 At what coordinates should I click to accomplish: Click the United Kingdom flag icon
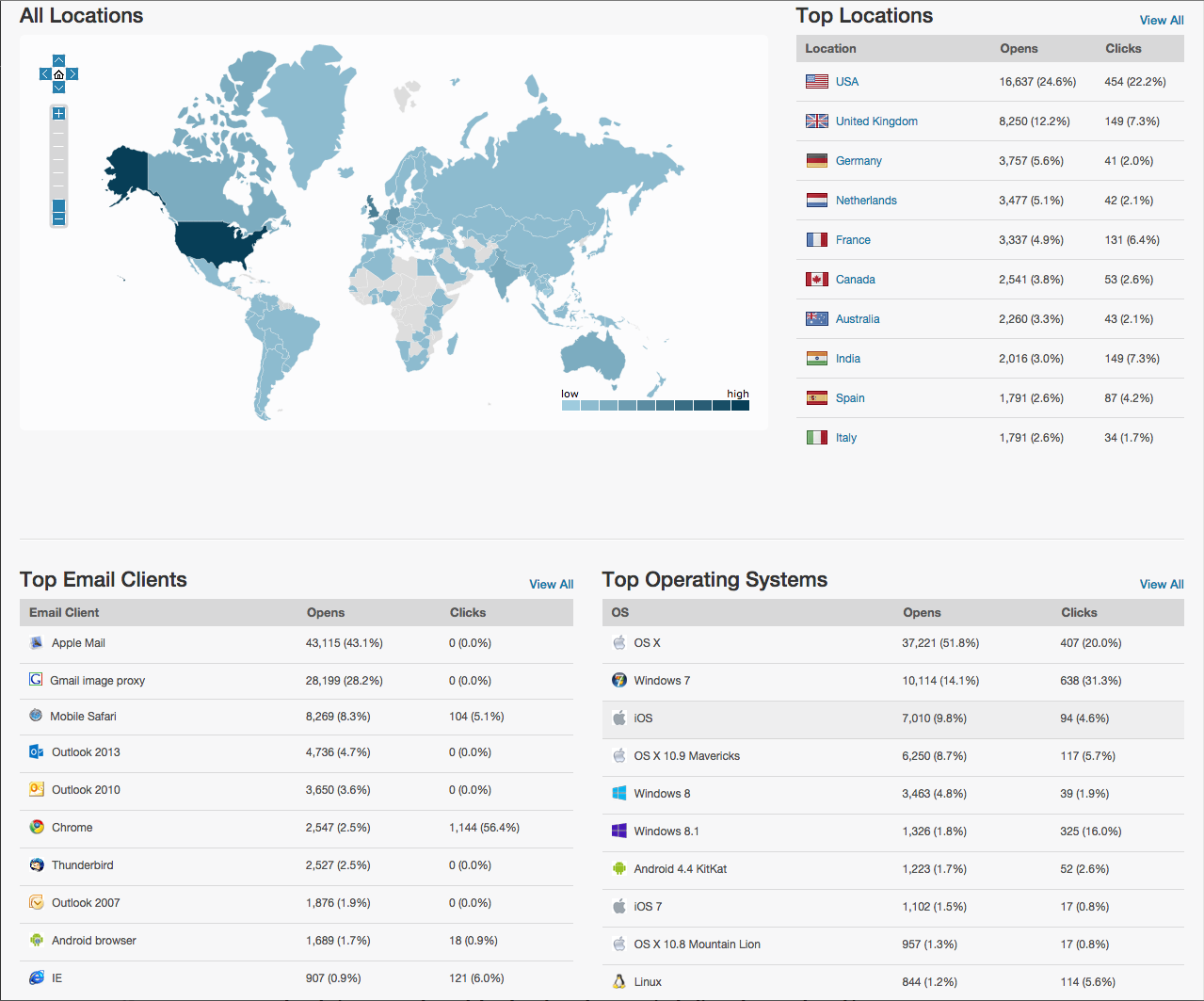tap(817, 121)
